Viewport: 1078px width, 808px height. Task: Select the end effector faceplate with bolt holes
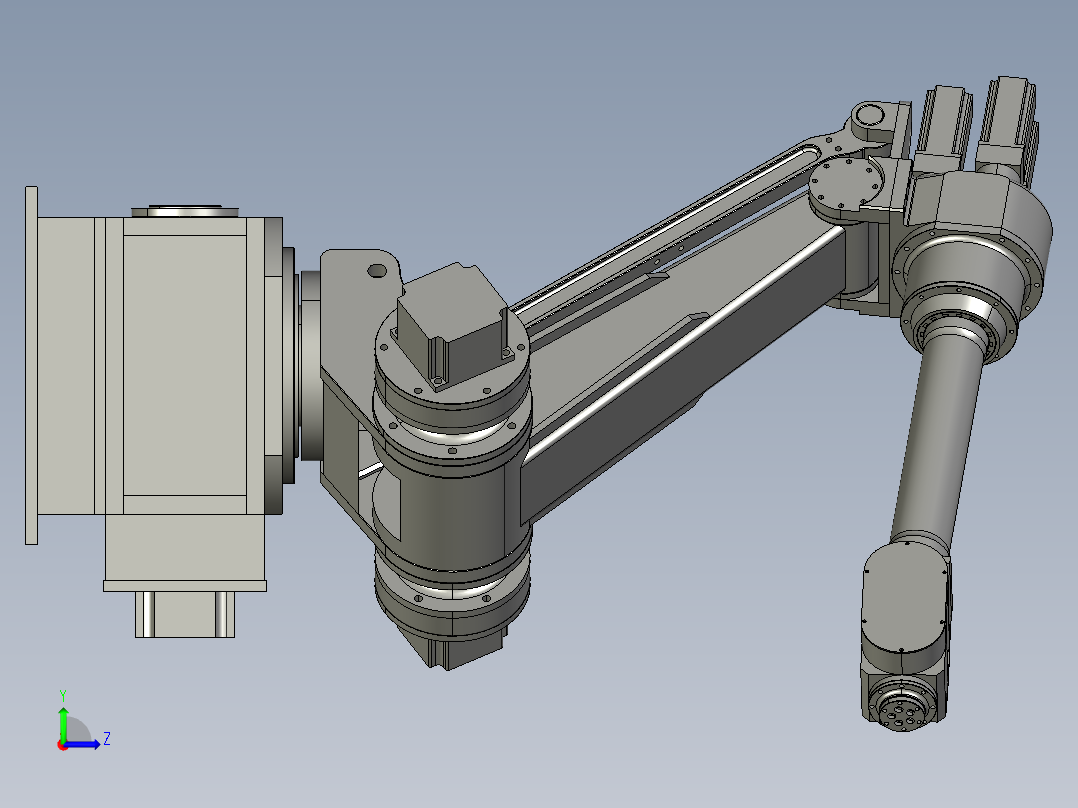point(903,712)
